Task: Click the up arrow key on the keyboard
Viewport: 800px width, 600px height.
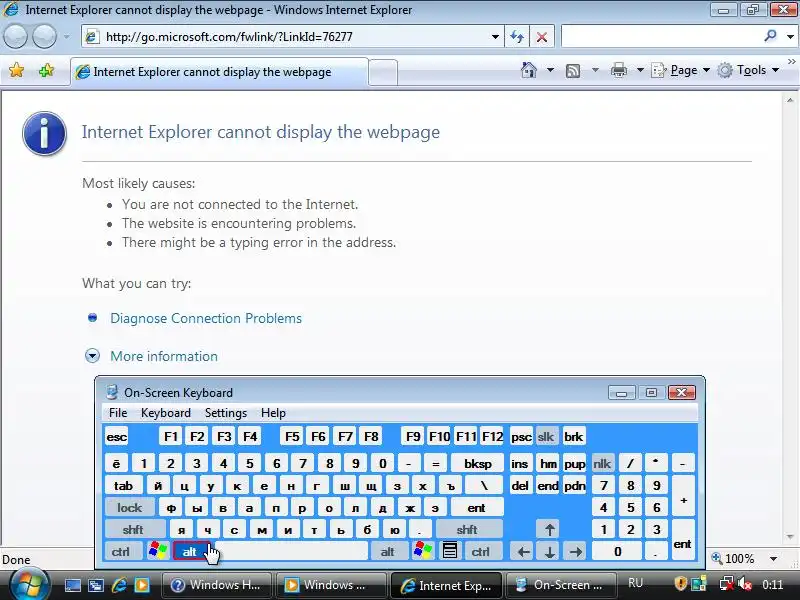Action: (549, 530)
